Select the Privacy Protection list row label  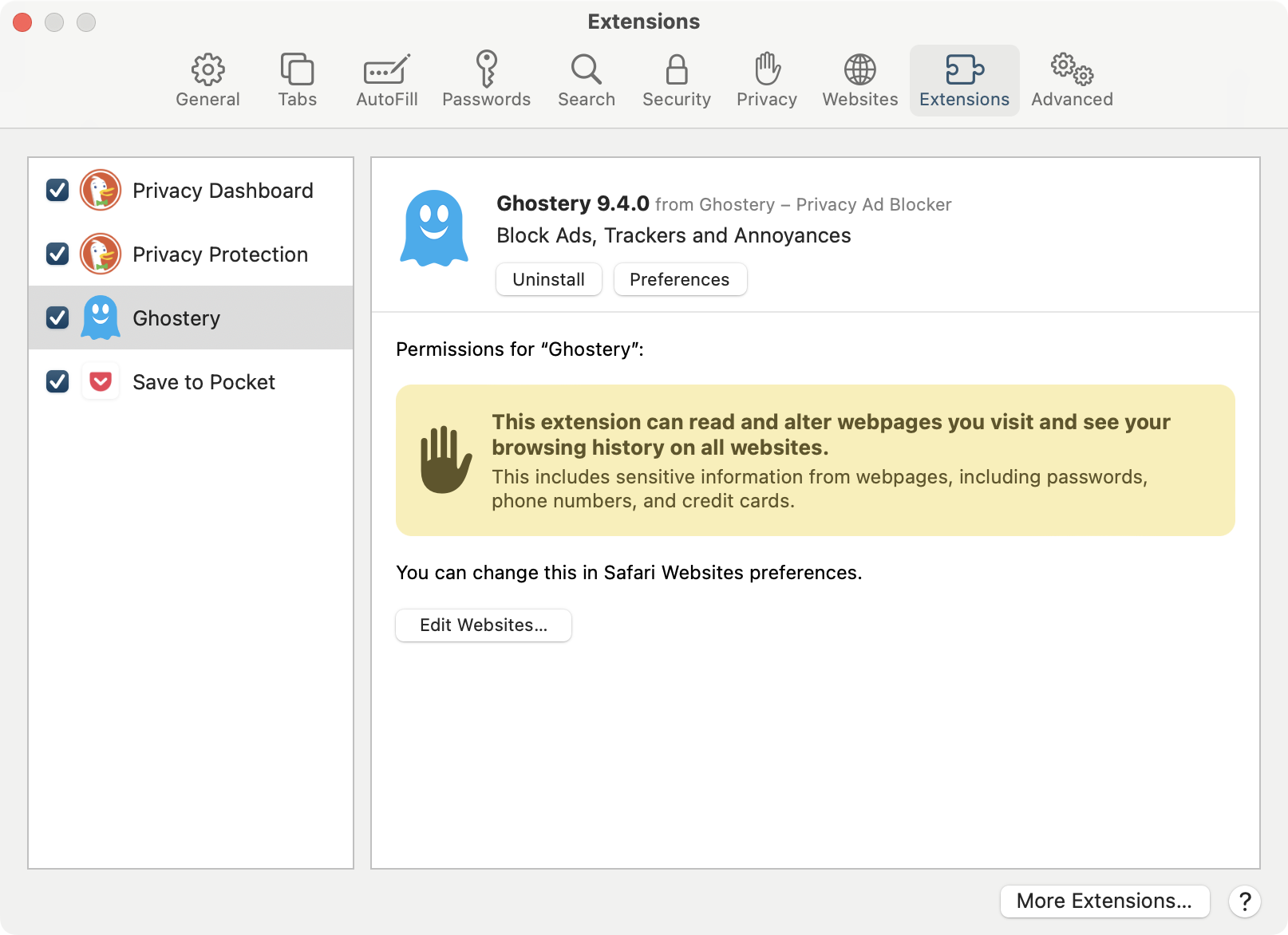click(220, 254)
